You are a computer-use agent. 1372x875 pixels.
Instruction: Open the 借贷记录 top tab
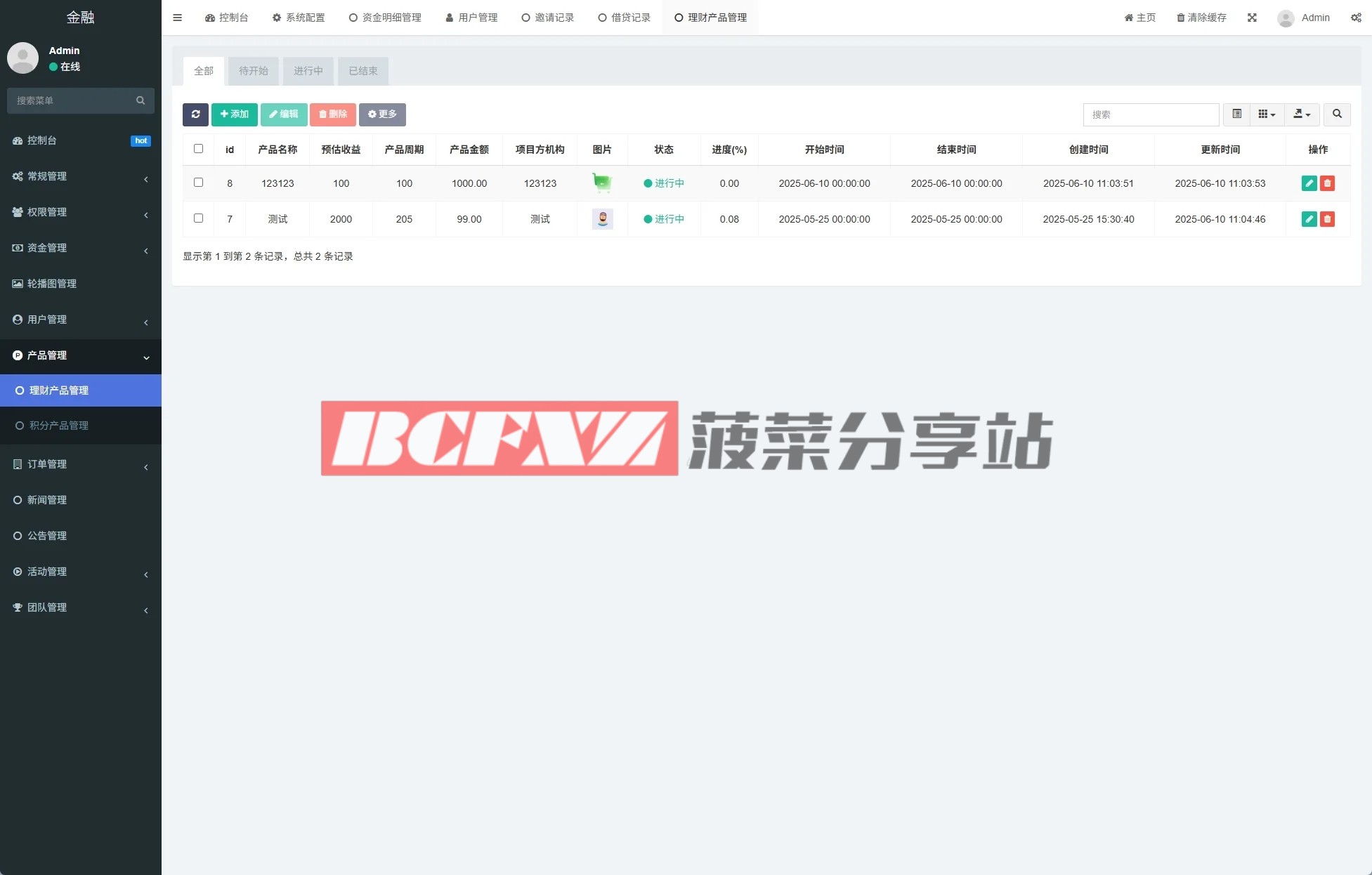(x=624, y=18)
